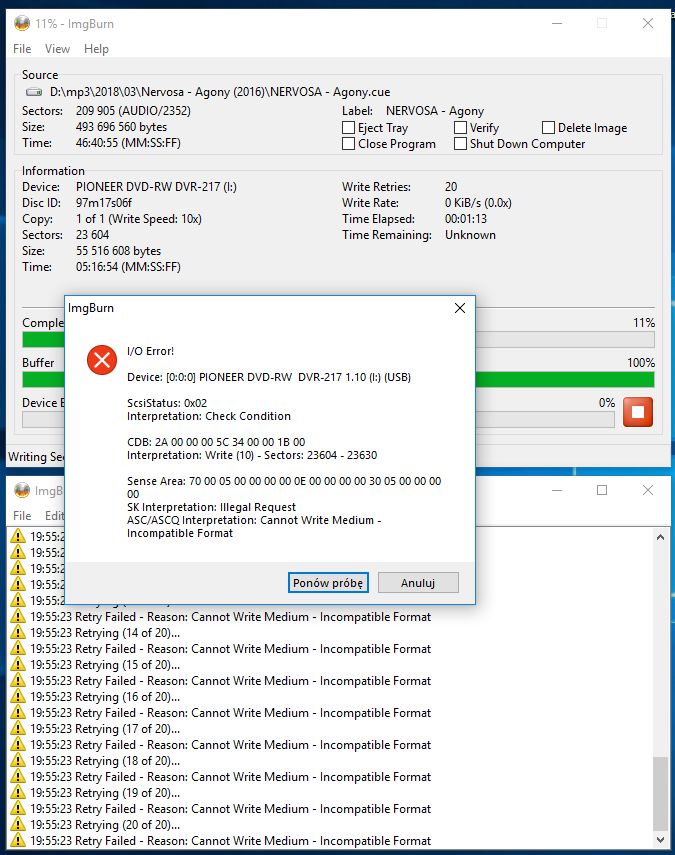675x855 pixels.
Task: Click the Sense Area hex line in the dialog
Action: coord(284,487)
